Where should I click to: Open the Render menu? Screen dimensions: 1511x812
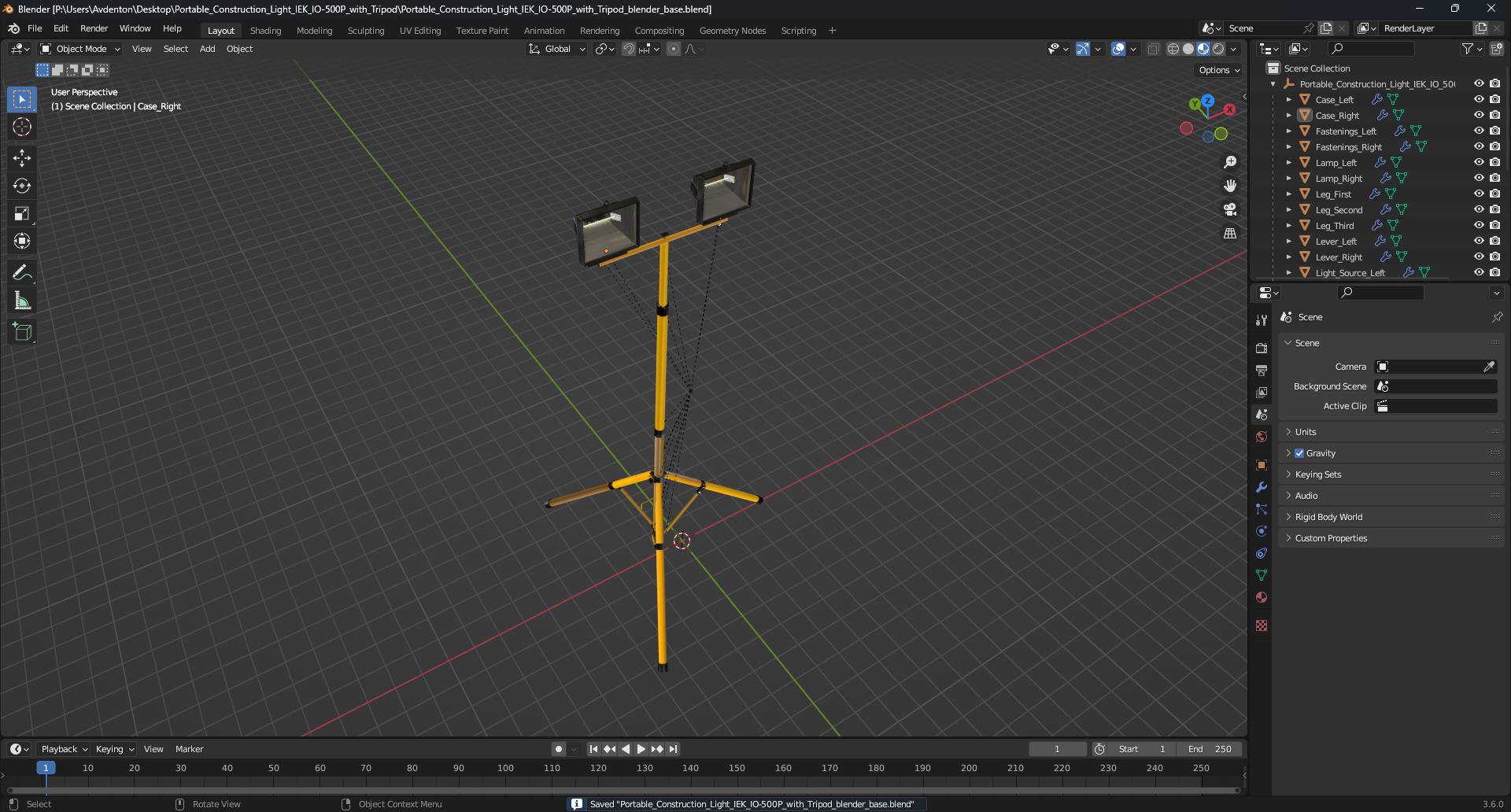(x=94, y=28)
